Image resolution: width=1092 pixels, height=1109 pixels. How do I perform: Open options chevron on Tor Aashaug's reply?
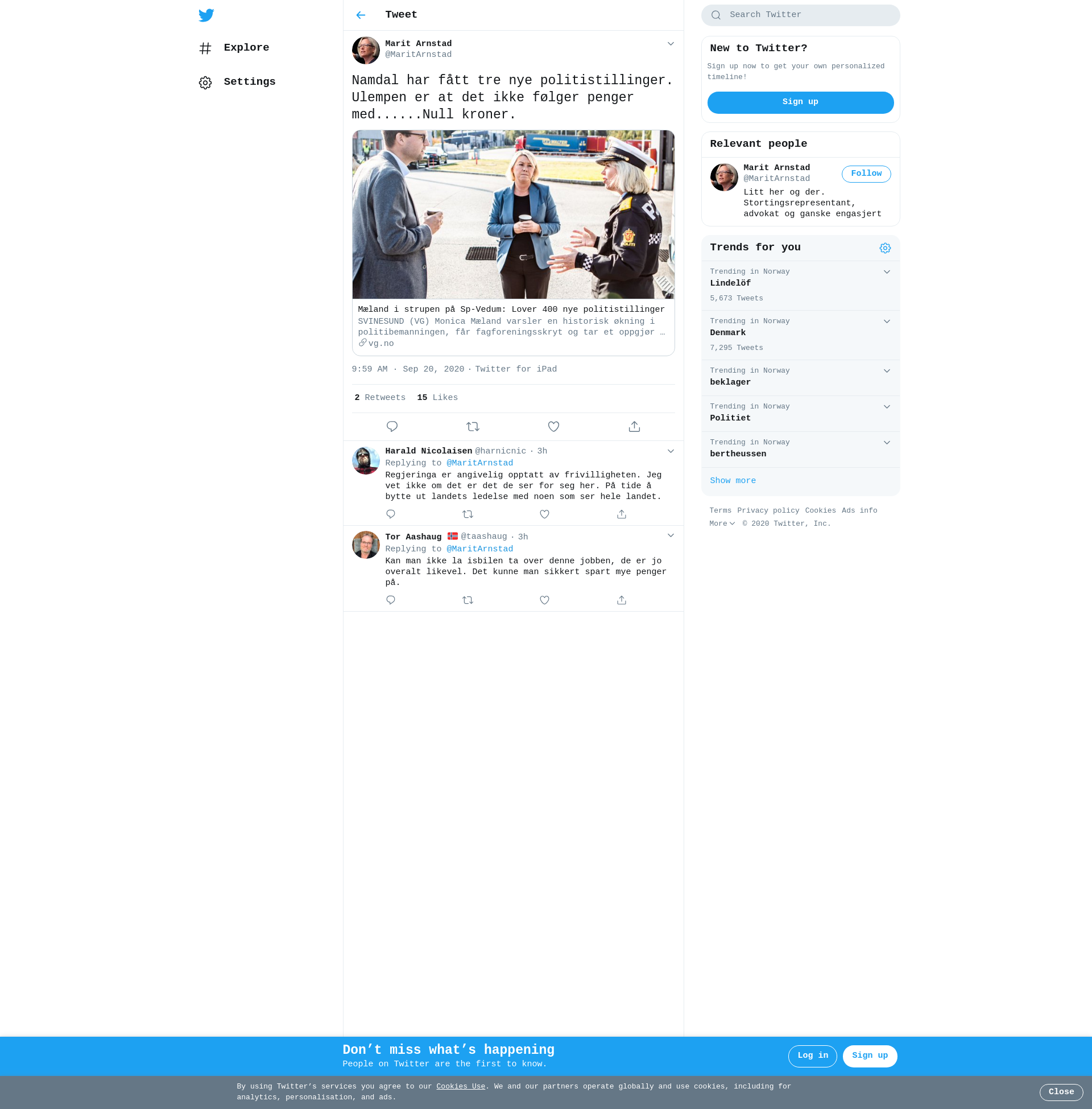click(670, 535)
